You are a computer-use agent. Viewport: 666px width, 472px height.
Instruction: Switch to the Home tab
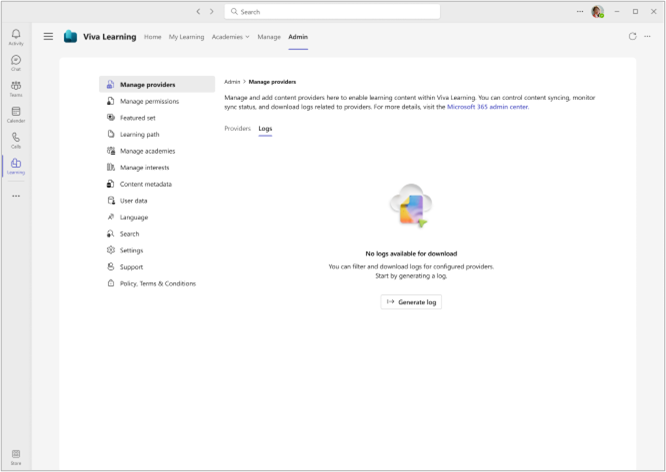[x=152, y=37]
